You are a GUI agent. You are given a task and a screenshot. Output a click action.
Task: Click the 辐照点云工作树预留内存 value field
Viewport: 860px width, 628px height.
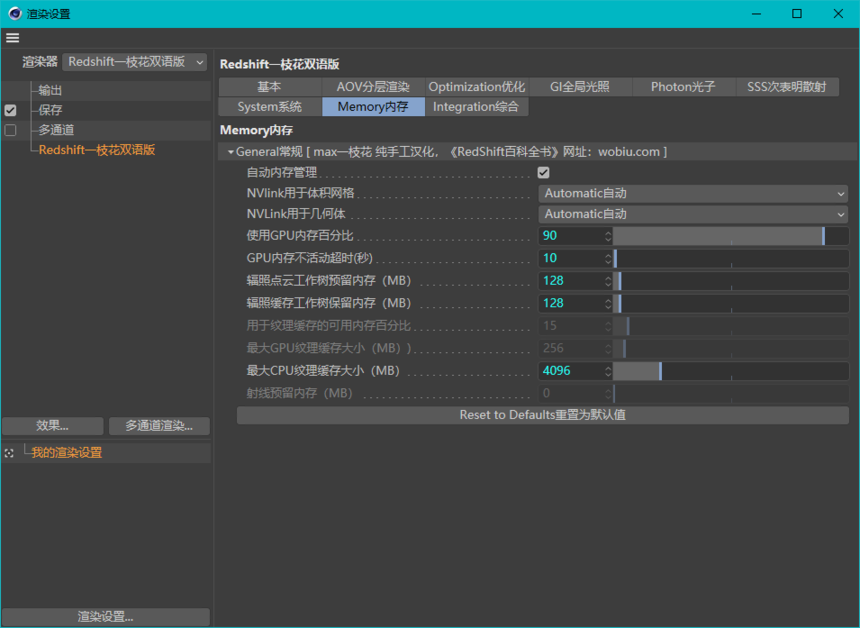click(x=571, y=281)
